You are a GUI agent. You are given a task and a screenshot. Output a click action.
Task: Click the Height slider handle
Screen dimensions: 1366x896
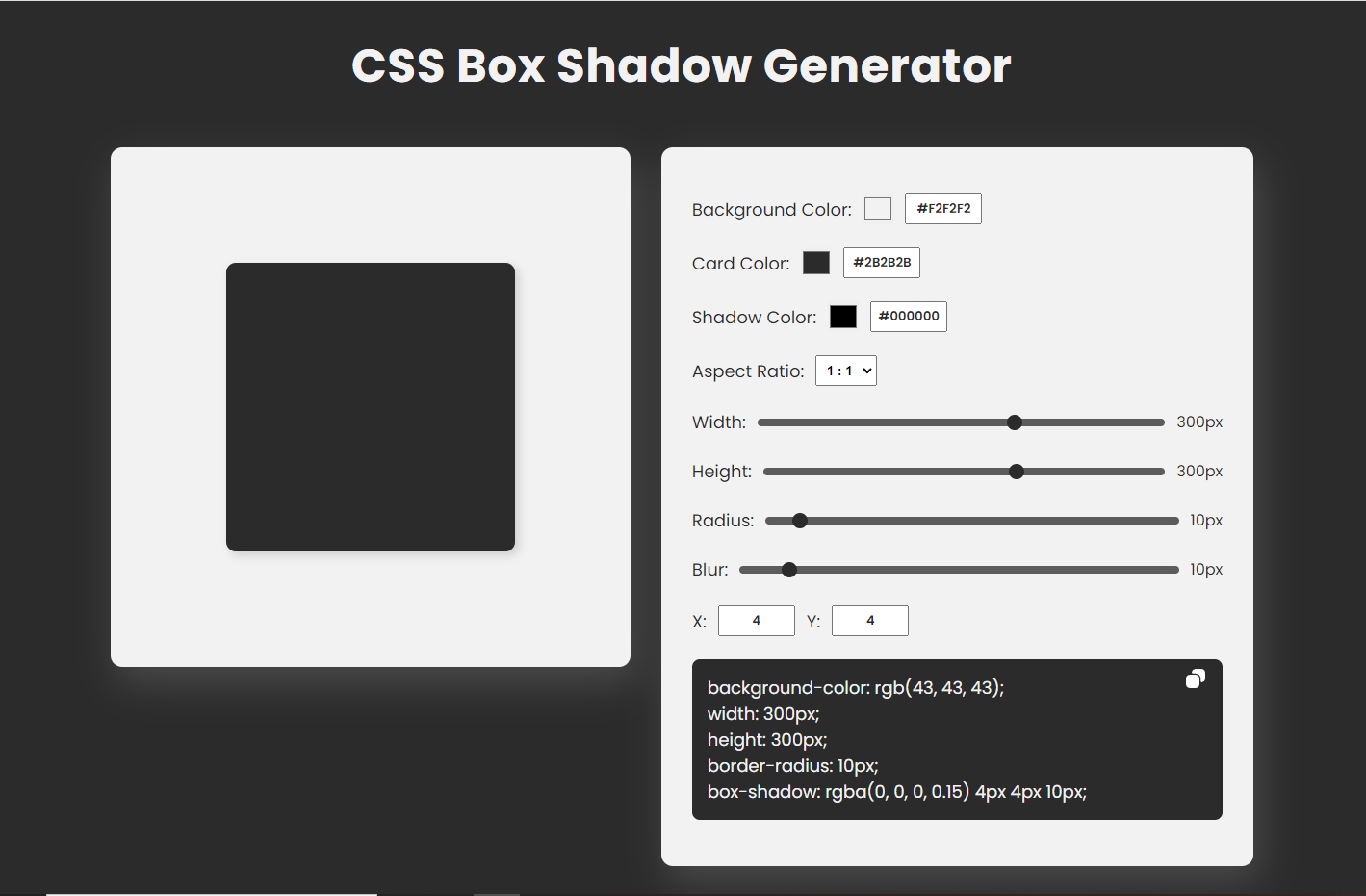point(1017,471)
